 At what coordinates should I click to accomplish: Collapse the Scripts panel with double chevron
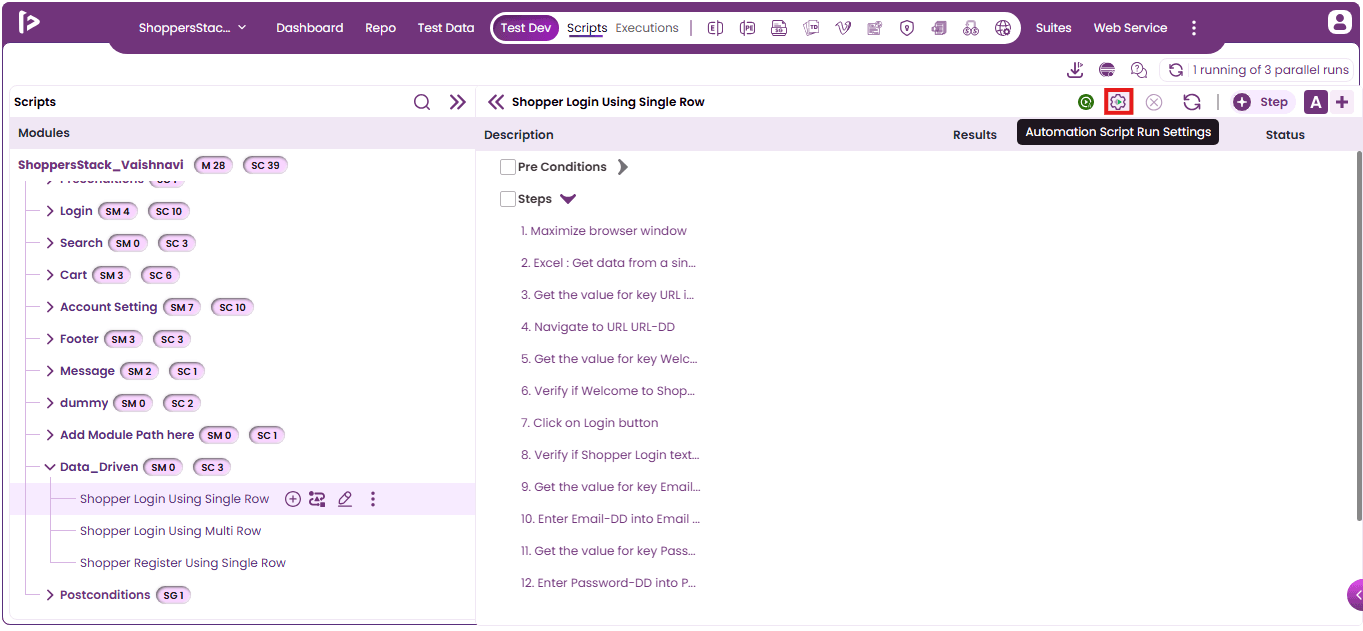pyautogui.click(x=458, y=102)
